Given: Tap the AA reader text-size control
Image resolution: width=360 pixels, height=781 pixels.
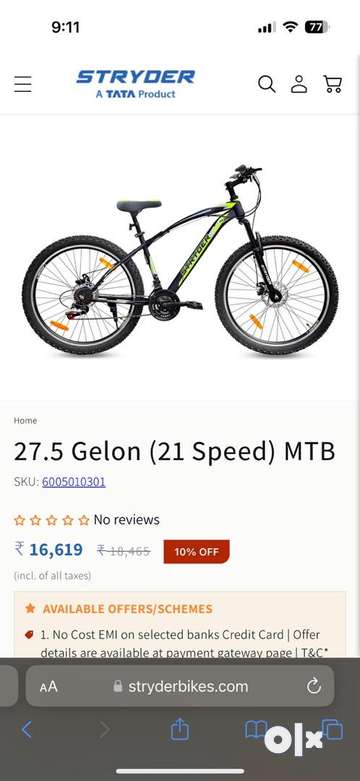Looking at the screenshot, I should tap(49, 687).
